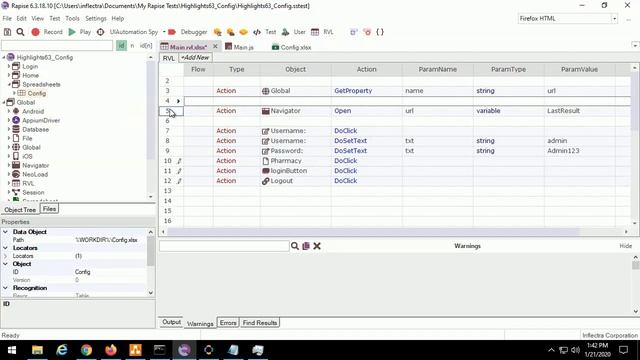Expand the Login tree node
The height and width of the screenshot is (360, 640).
(9, 66)
